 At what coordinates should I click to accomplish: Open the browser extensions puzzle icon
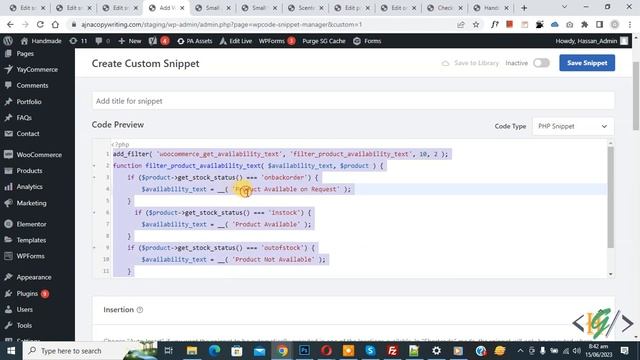584,24
